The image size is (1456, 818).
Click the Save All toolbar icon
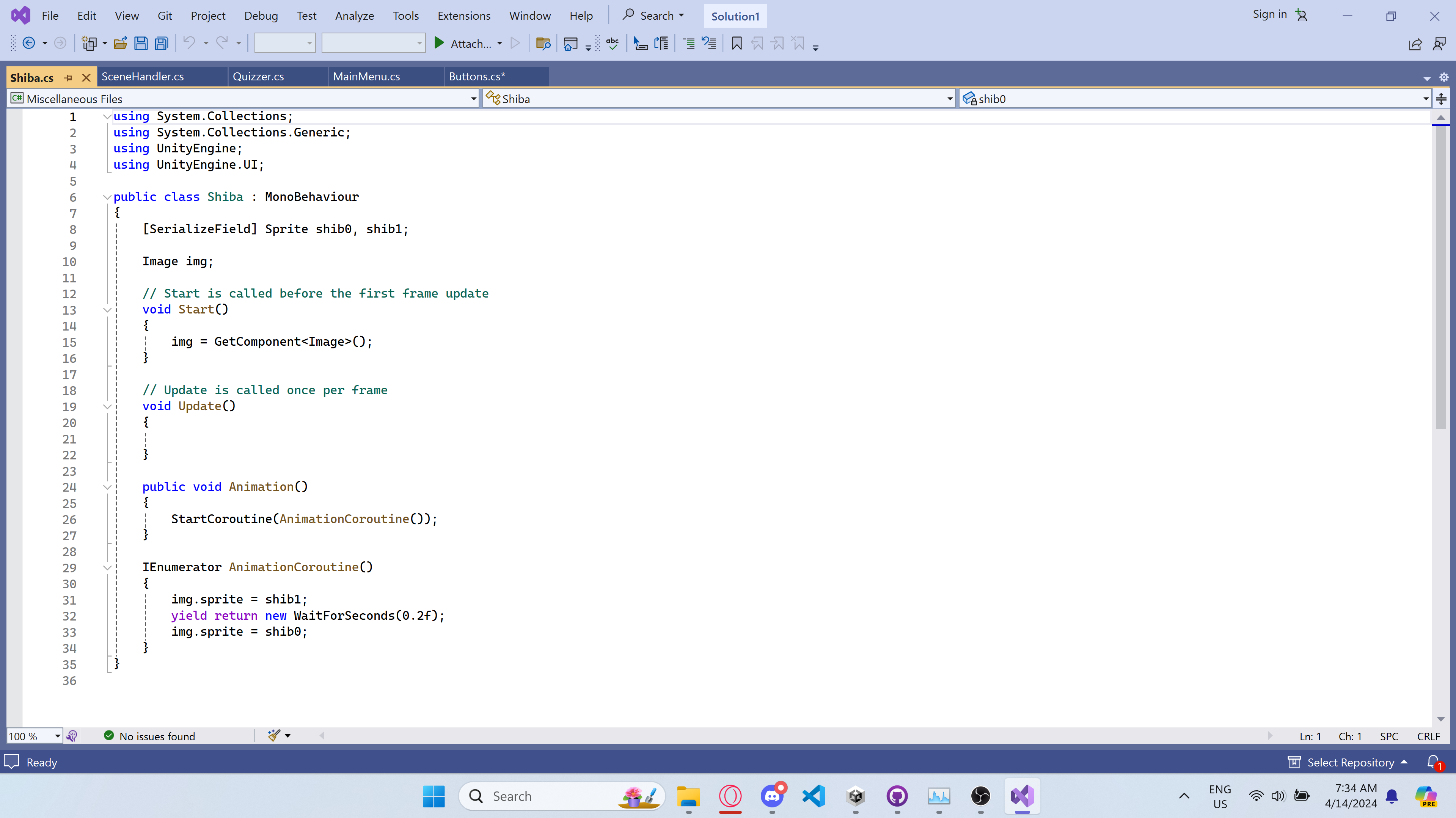[x=162, y=44]
